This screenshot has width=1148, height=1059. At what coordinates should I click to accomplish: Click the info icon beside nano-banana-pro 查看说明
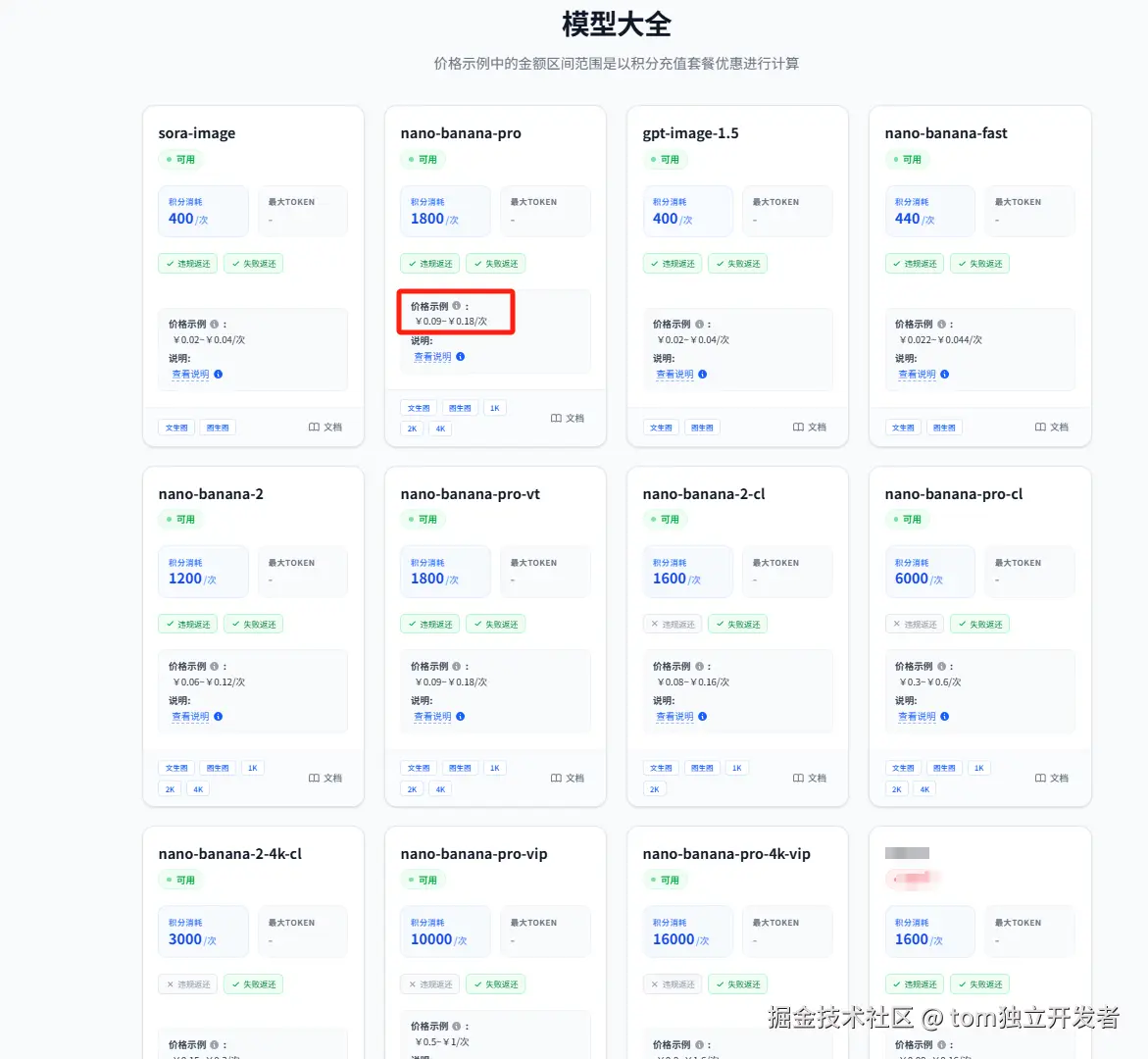tap(461, 357)
